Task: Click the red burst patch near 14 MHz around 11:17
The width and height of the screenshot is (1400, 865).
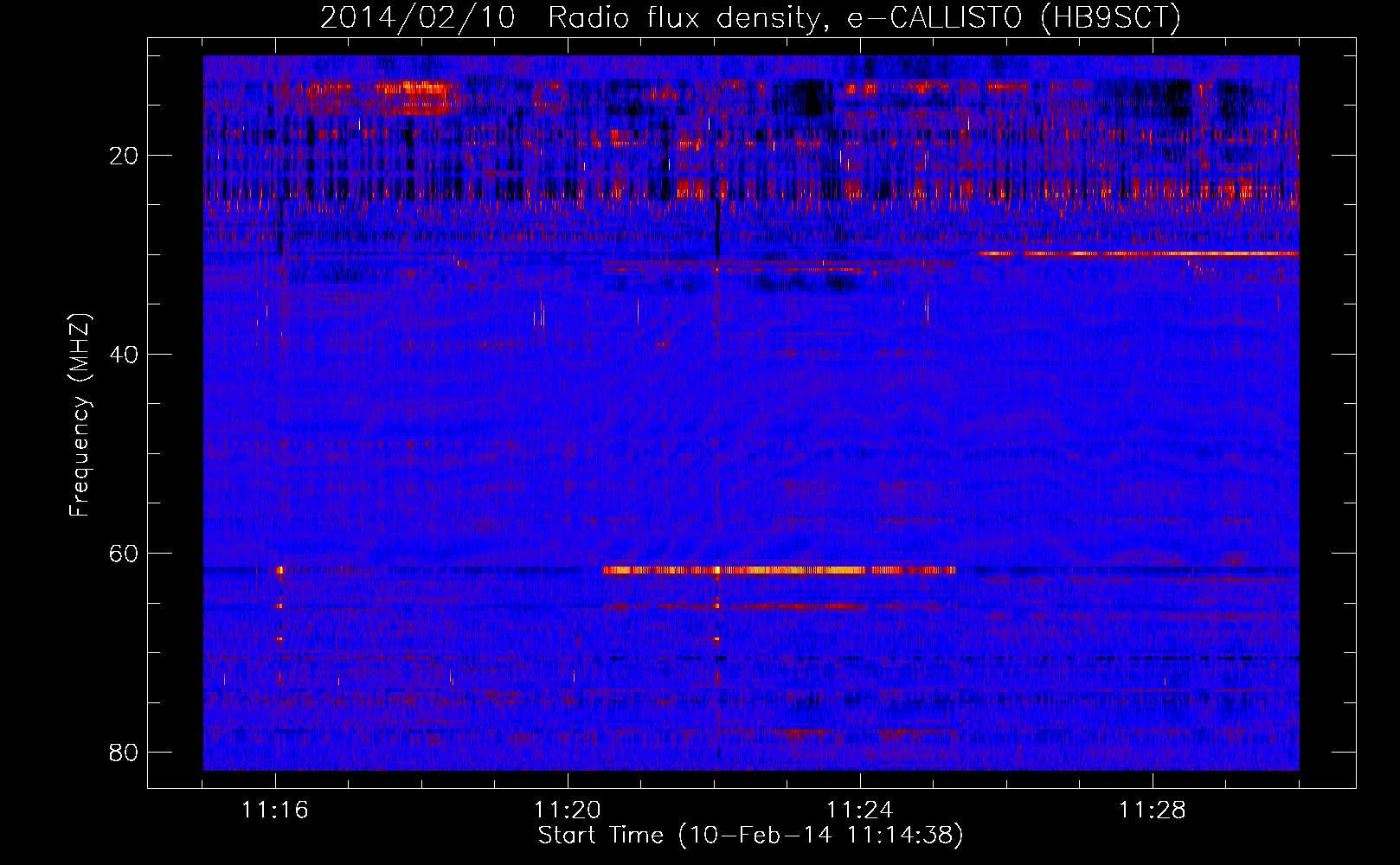Action: pos(376,97)
